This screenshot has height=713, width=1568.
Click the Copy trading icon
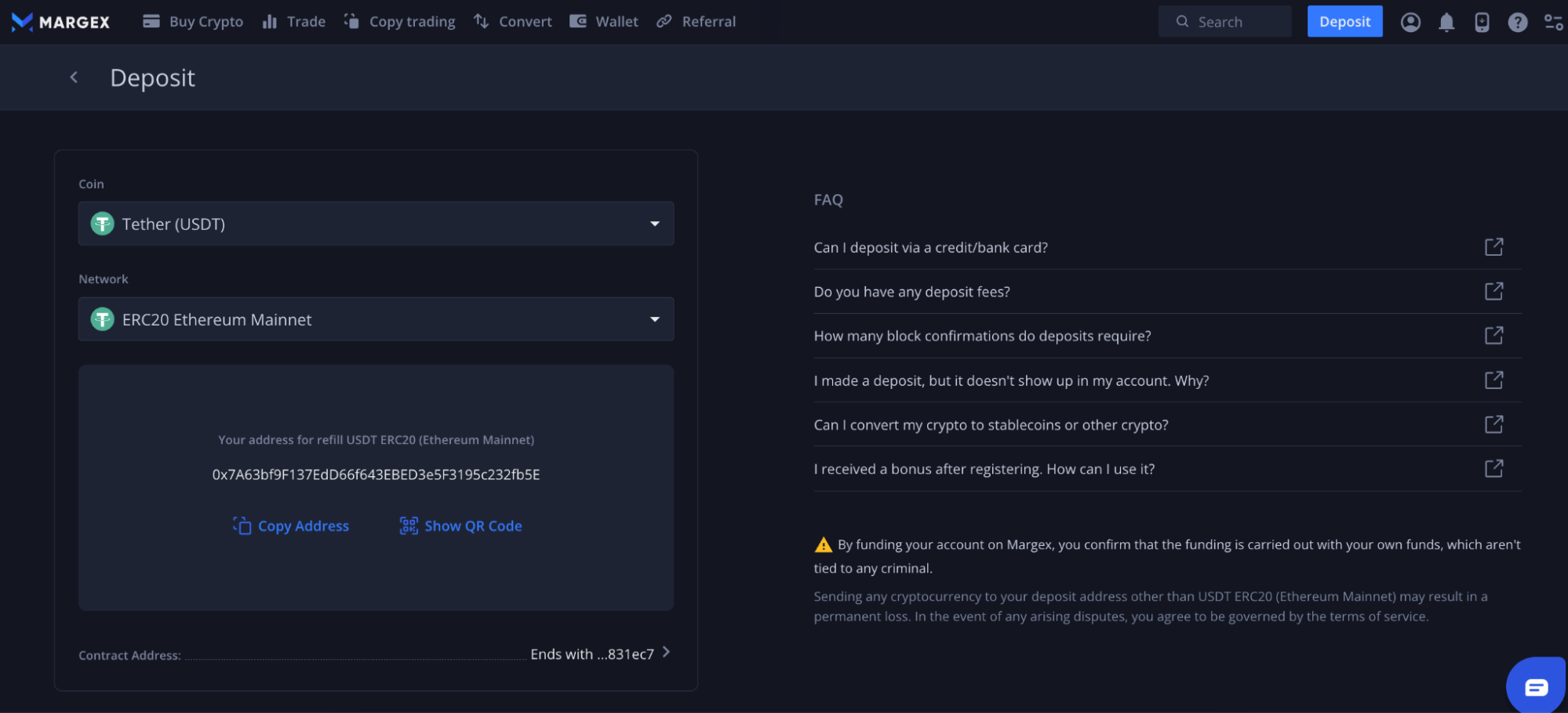[x=351, y=21]
